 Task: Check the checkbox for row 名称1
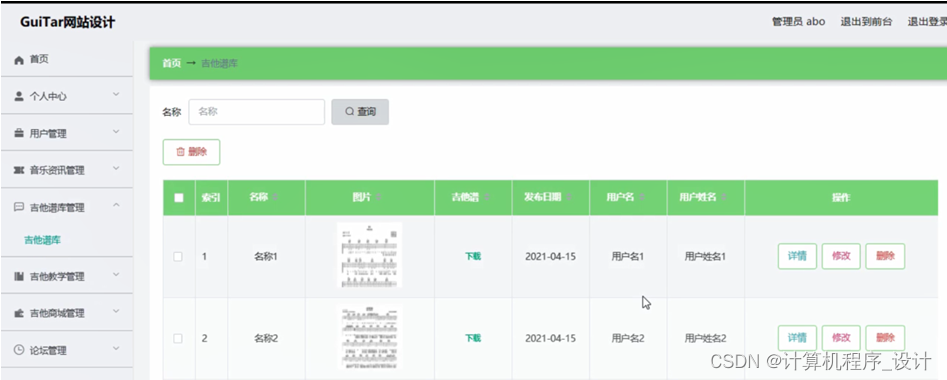178,257
